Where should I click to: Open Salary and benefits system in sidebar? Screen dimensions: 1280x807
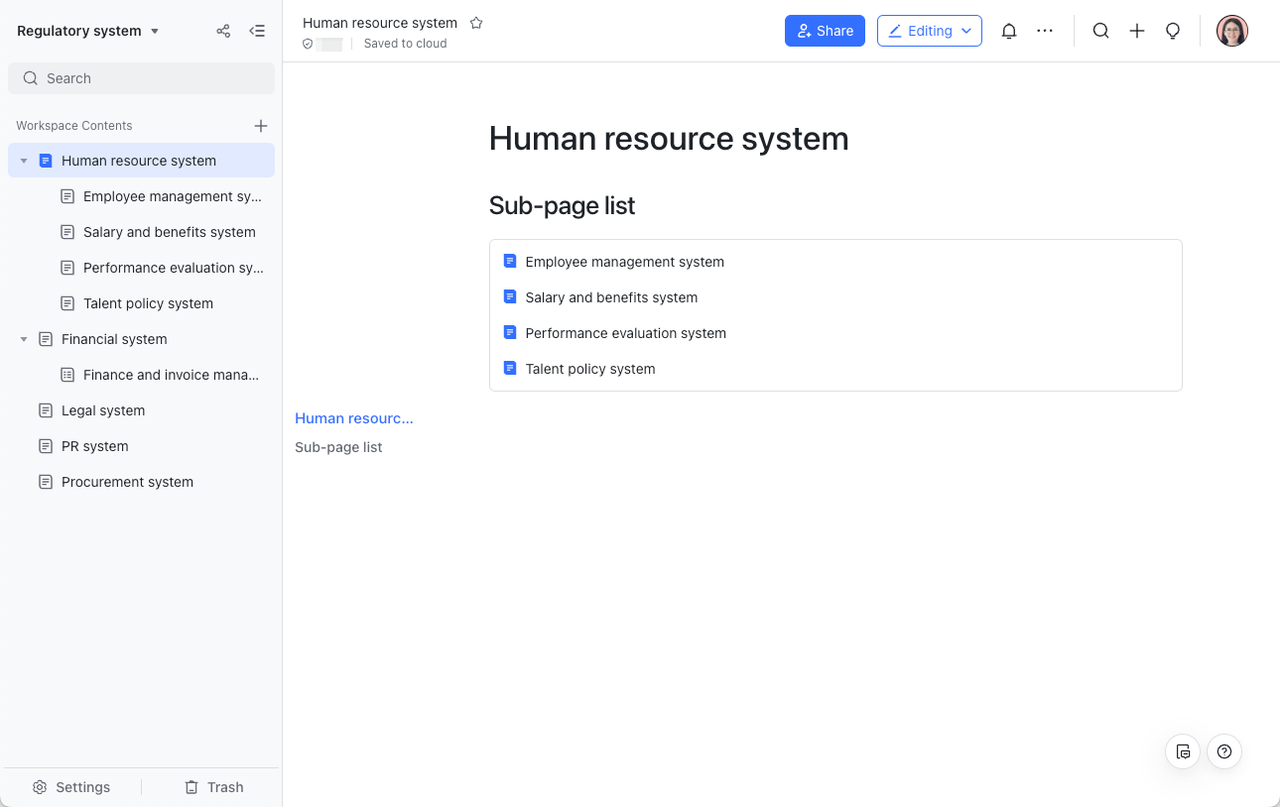[169, 232]
